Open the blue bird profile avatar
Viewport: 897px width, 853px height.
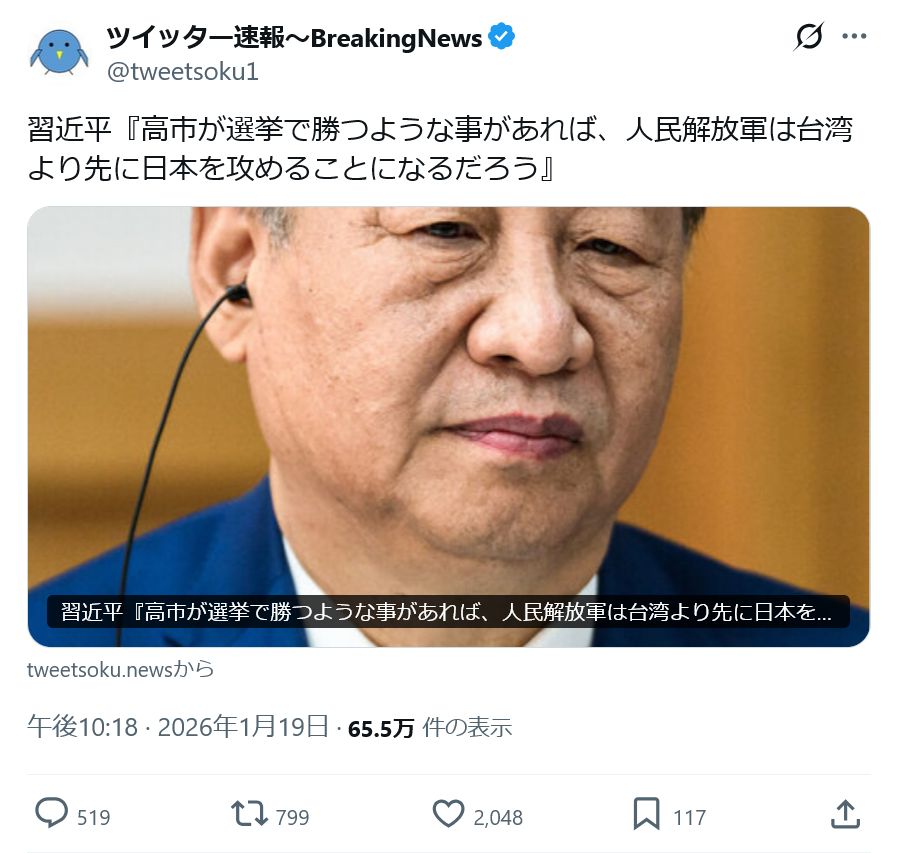click(59, 51)
